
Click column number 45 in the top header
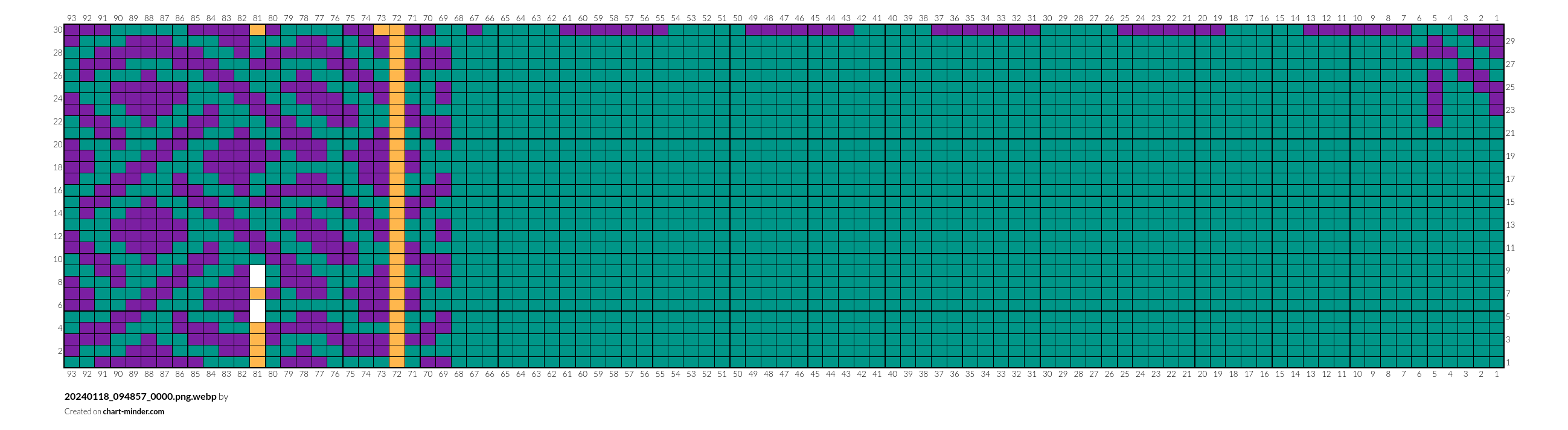coord(815,18)
